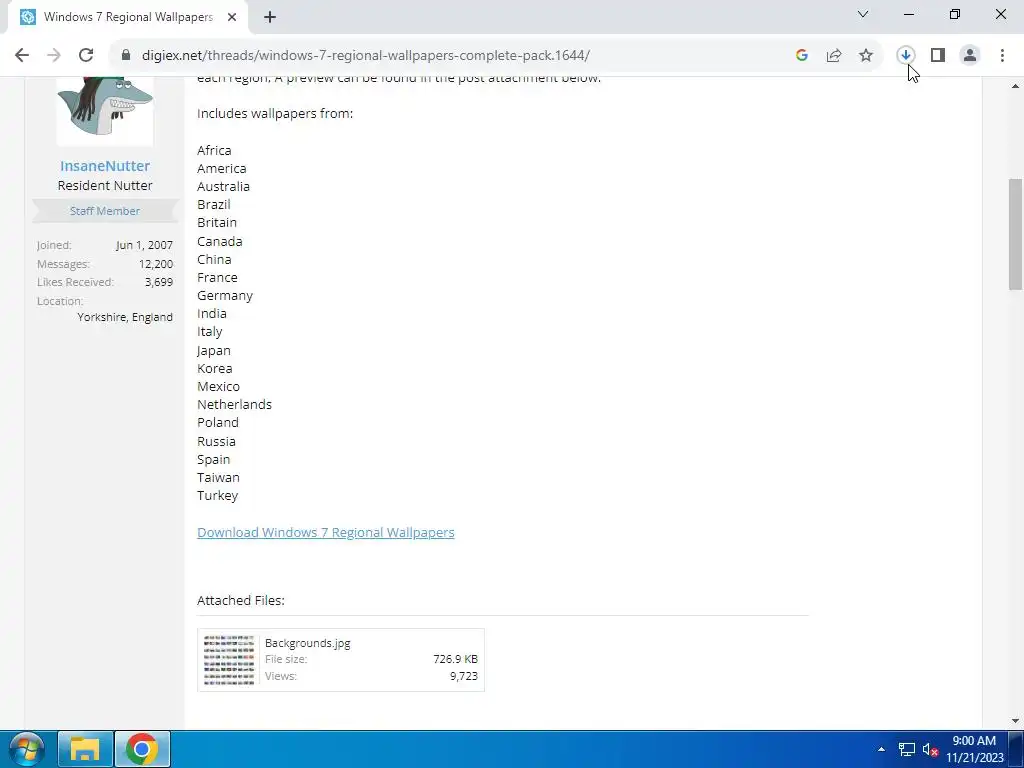Open the Chrome profile avatar icon
The image size is (1024, 768).
(970, 55)
